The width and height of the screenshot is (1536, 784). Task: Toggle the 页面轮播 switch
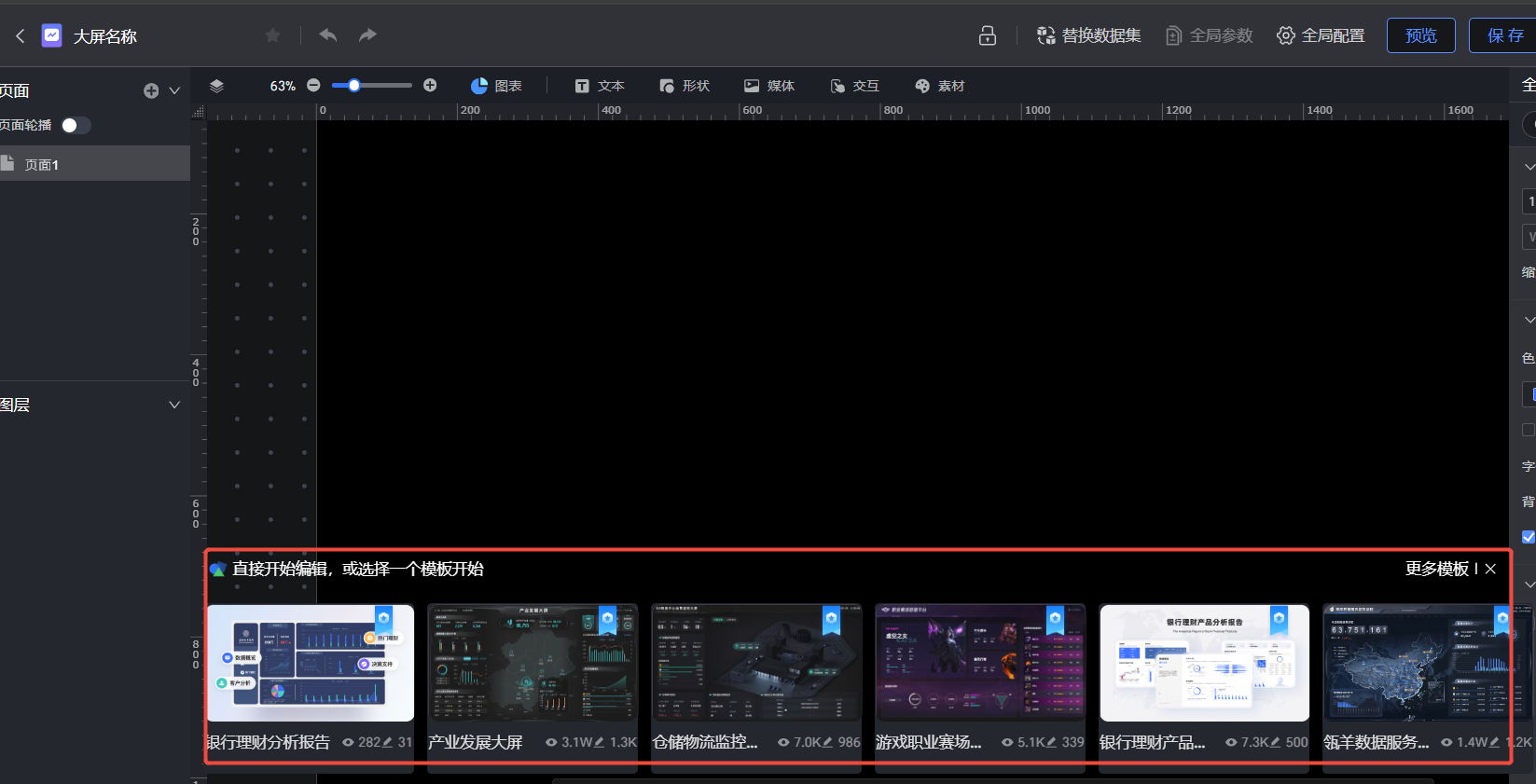point(76,125)
